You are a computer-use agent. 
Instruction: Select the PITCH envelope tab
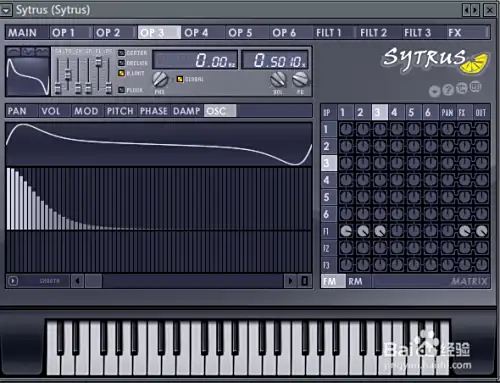coord(121,111)
